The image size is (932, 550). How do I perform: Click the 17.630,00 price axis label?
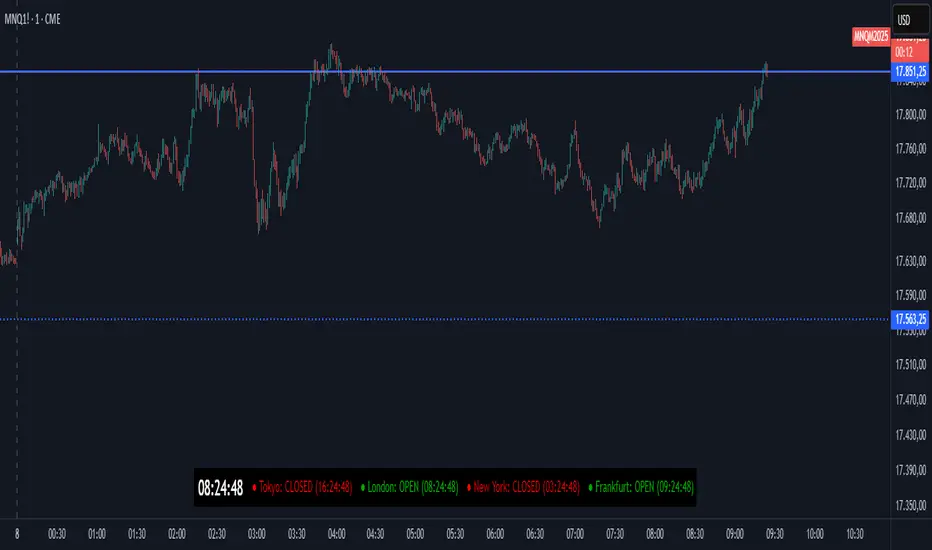pyautogui.click(x=911, y=261)
